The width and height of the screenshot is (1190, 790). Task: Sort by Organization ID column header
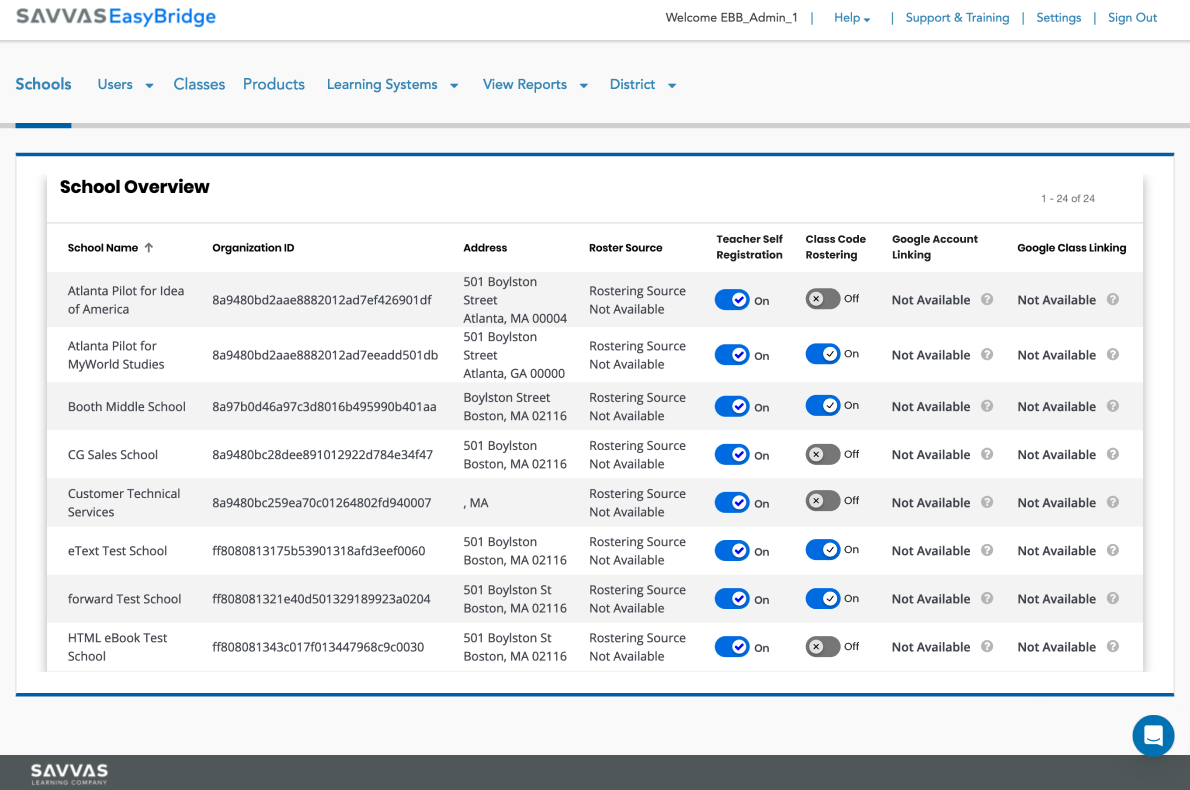click(x=253, y=247)
